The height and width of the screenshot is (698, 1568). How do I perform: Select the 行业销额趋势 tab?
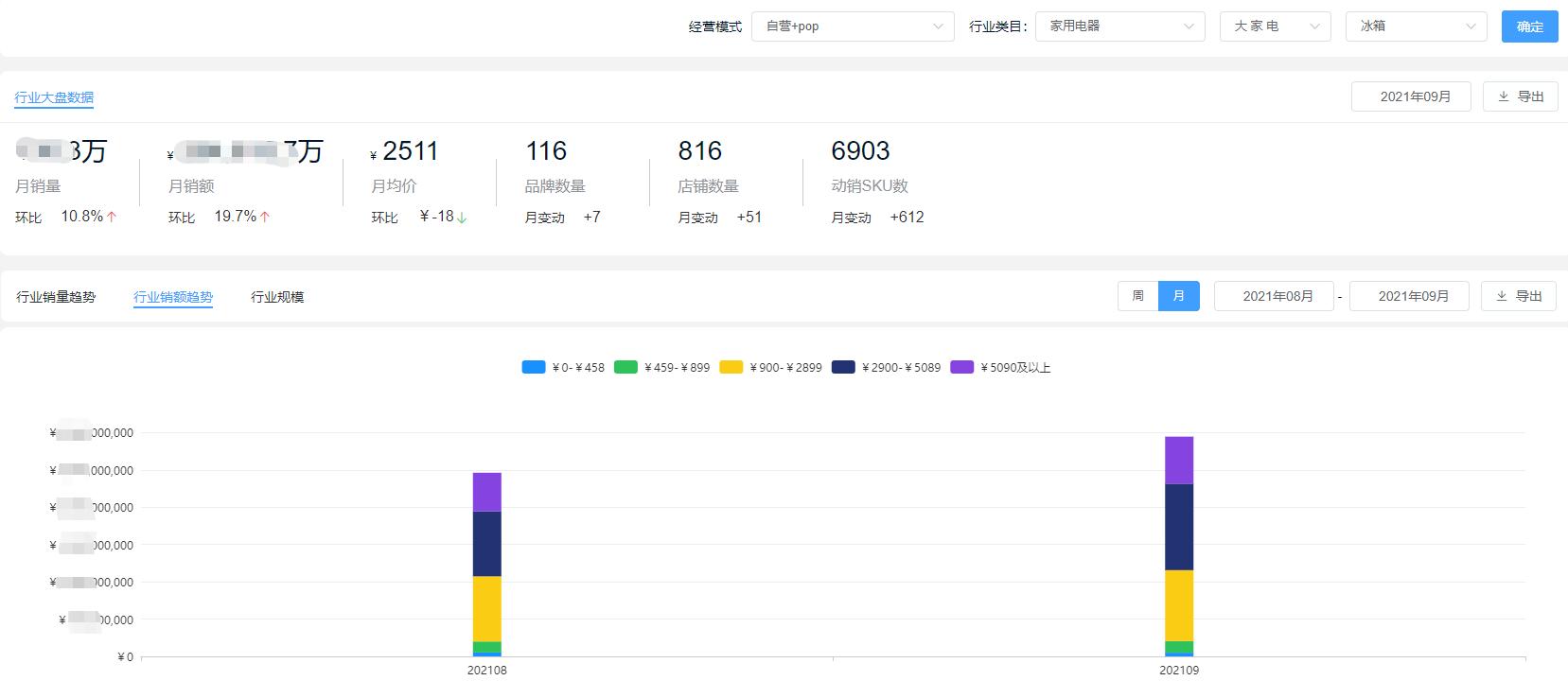click(173, 297)
